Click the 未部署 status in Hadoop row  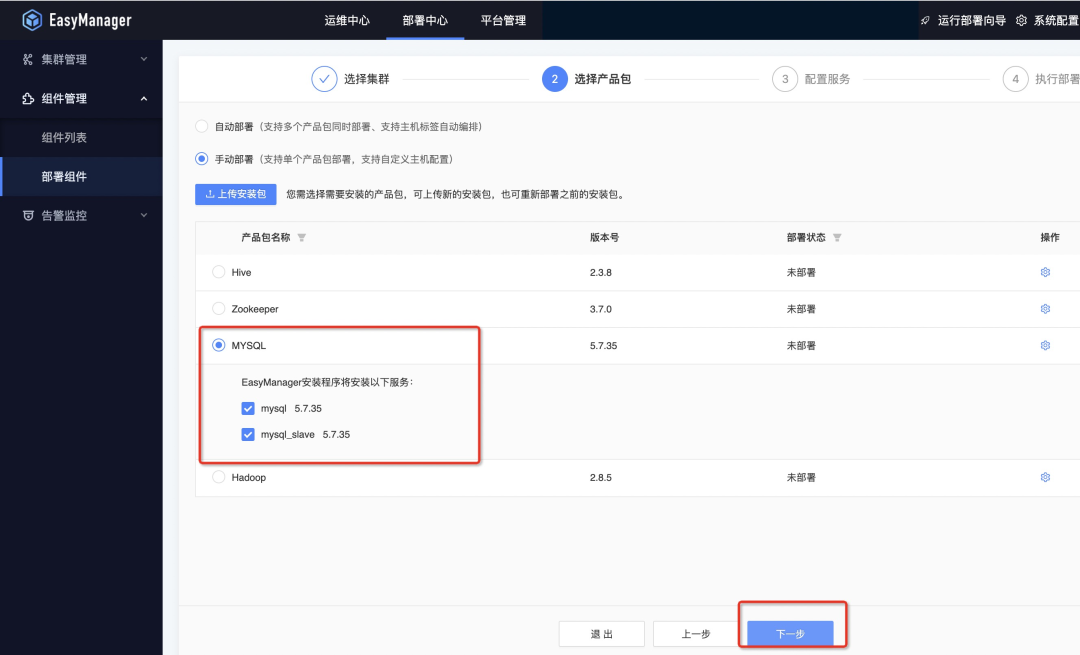coord(801,477)
